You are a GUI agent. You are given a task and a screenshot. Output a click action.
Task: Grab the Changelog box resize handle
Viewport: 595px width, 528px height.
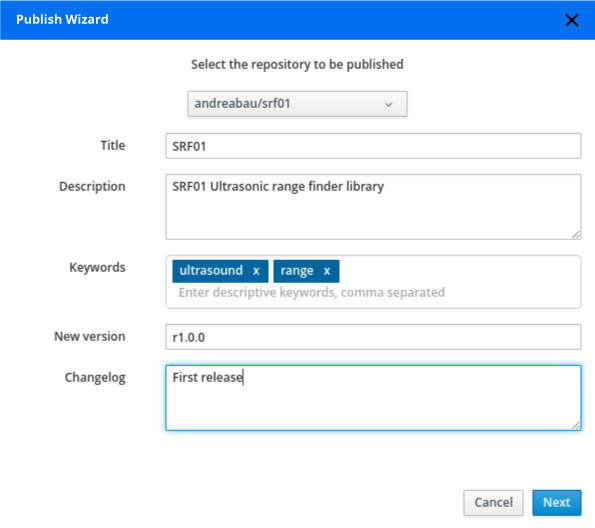[x=576, y=426]
